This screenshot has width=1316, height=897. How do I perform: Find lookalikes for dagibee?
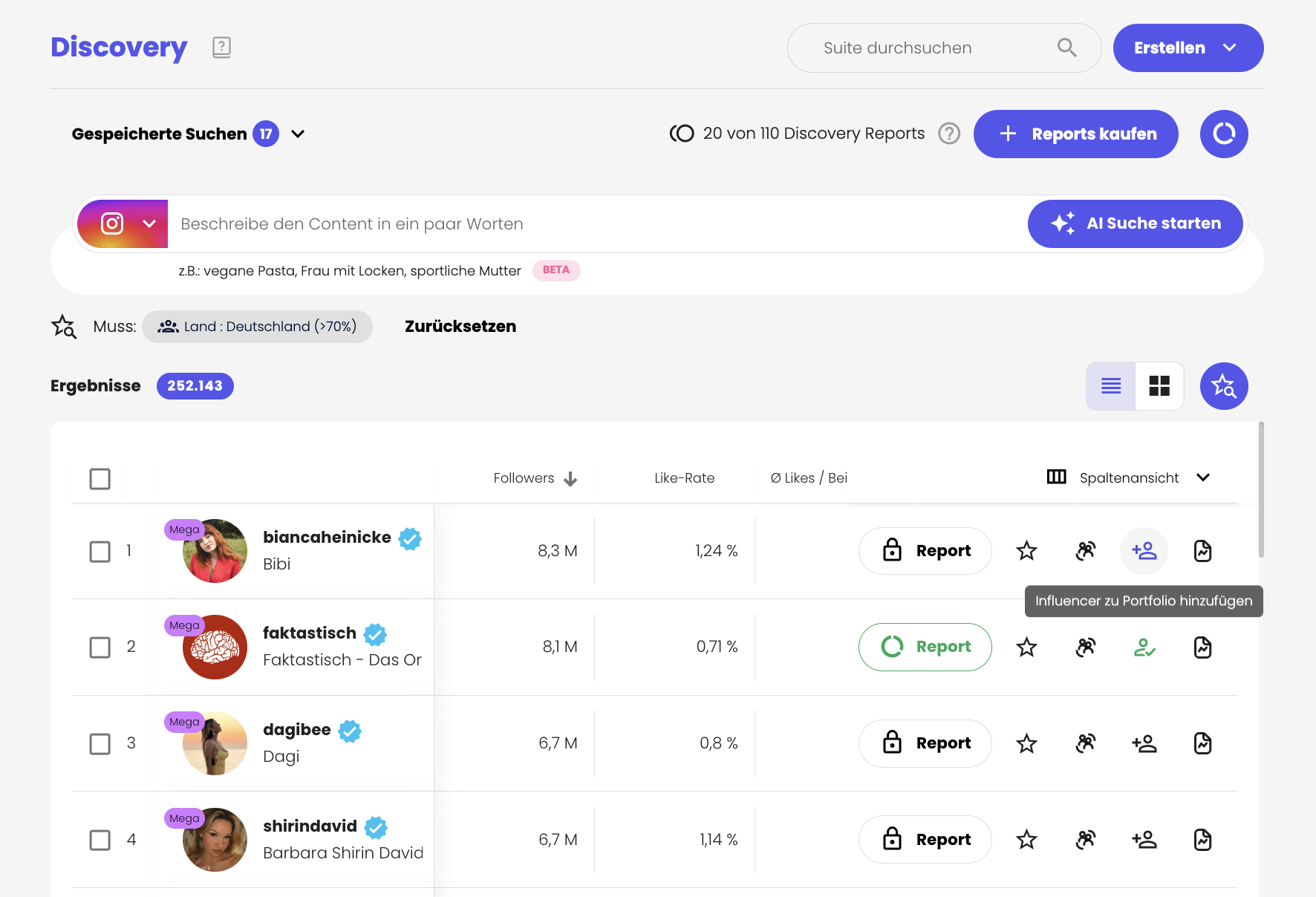coord(1085,743)
